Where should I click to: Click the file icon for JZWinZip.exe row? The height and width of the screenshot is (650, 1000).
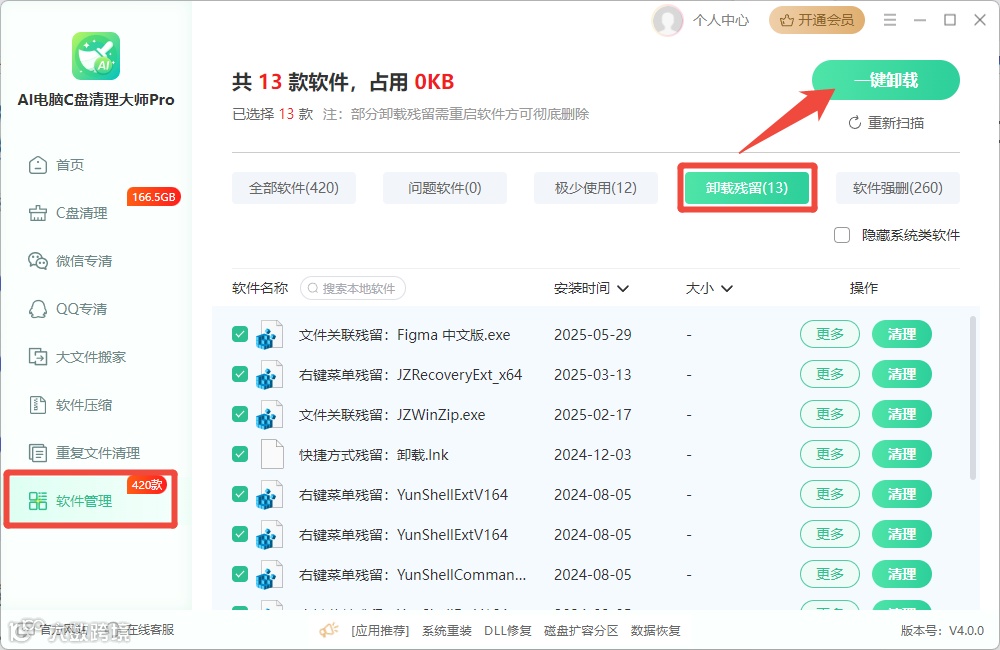click(270, 415)
